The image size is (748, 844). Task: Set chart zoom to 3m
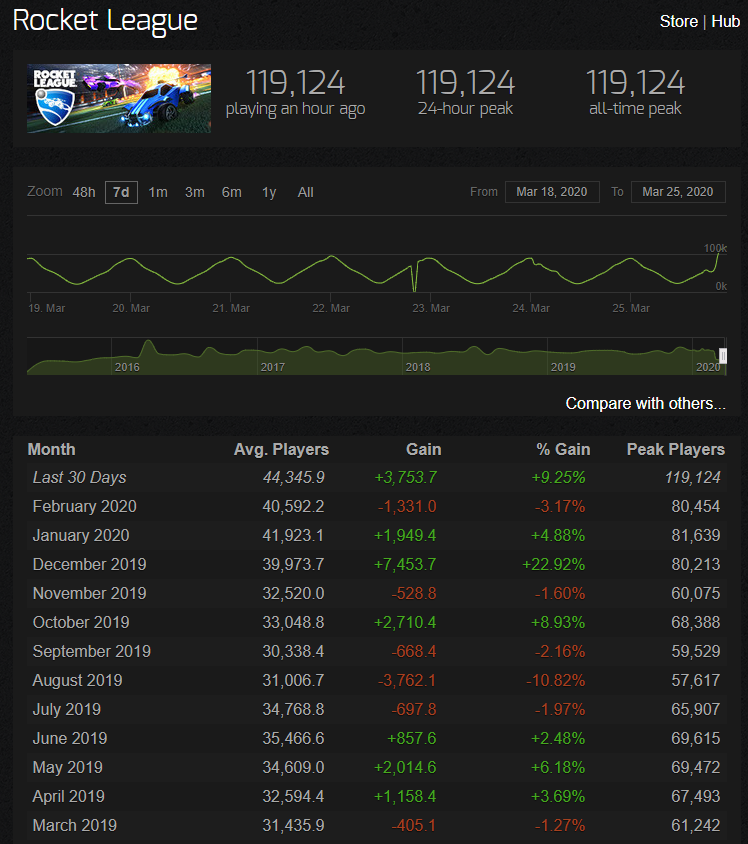[x=195, y=192]
